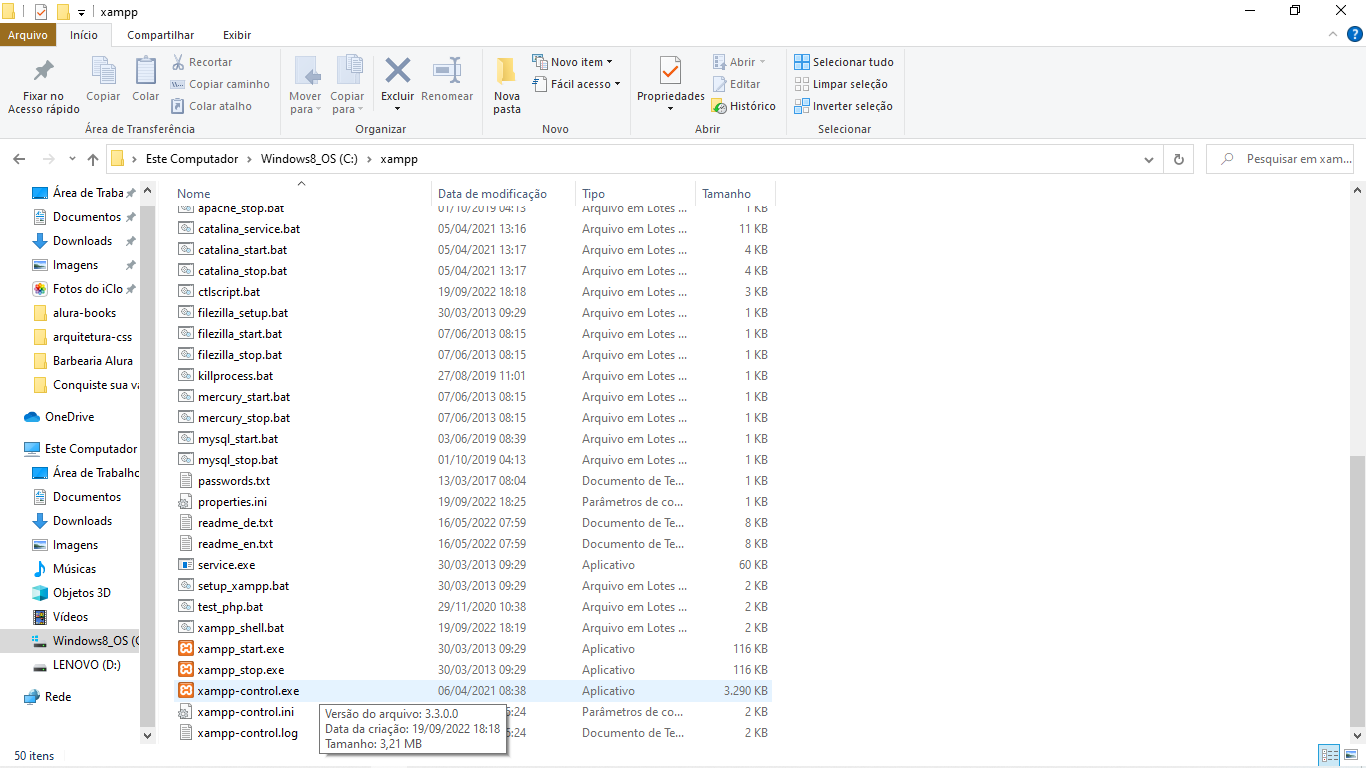Open Músicas in navigation pane
The image size is (1366, 768).
[75, 569]
